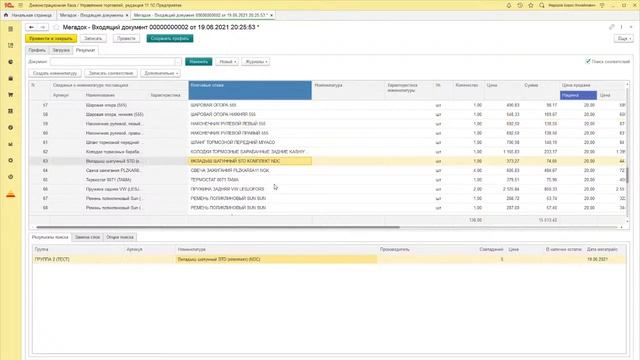
Task: Click the Наценка column header
Action: 578,95
